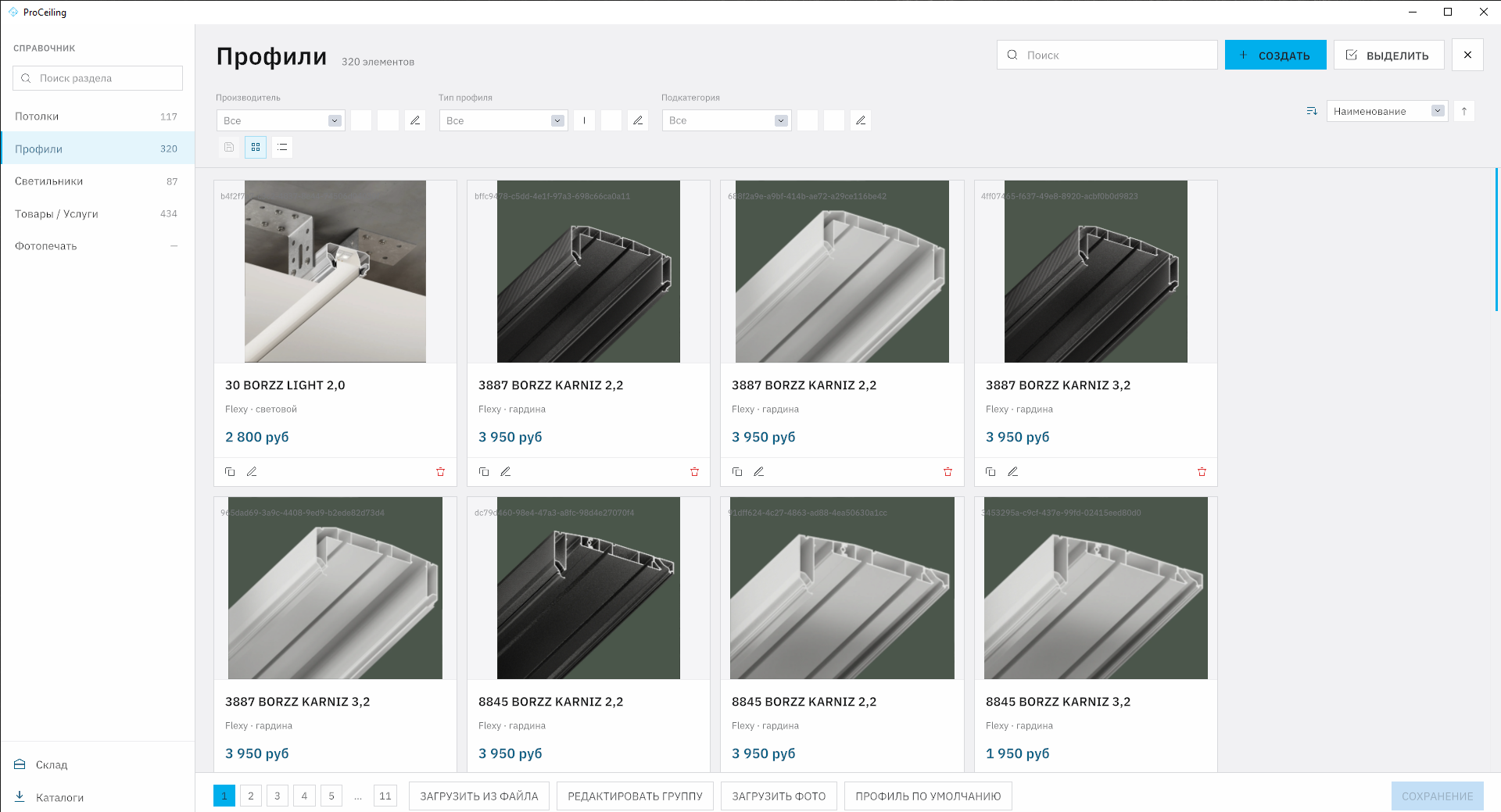Click the ВЫДЕЛИТЬ button
Image resolution: width=1501 pixels, height=812 pixels.
[x=1388, y=55]
